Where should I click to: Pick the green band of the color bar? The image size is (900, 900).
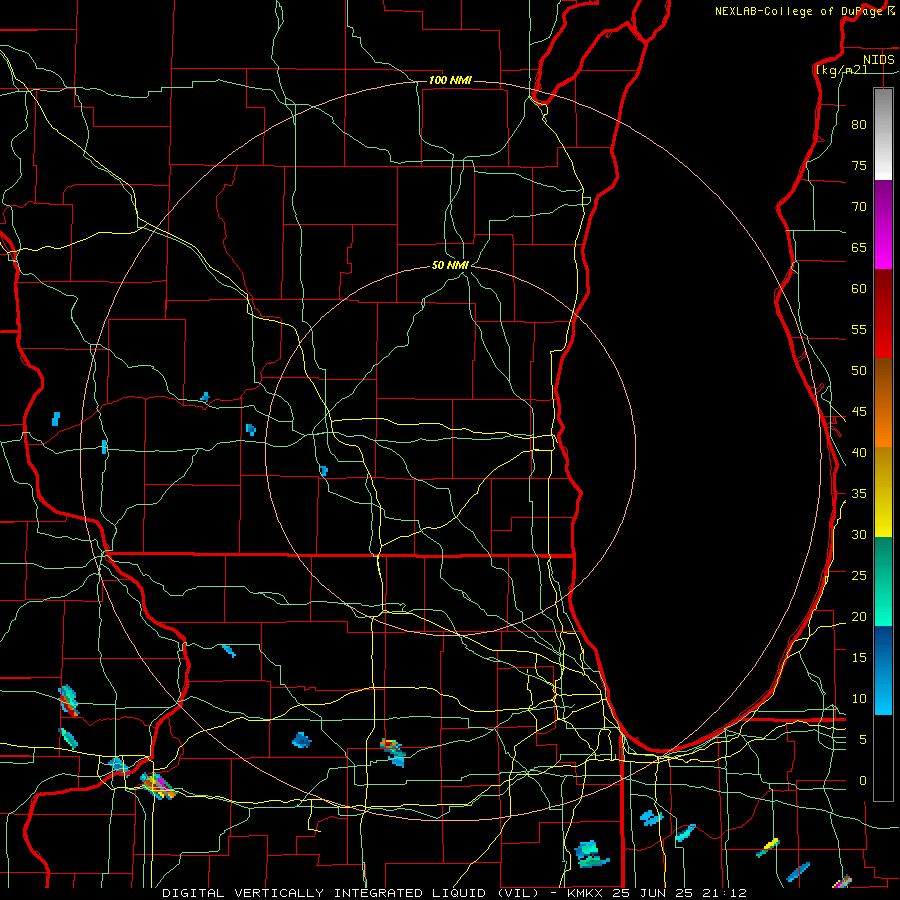pos(883,581)
